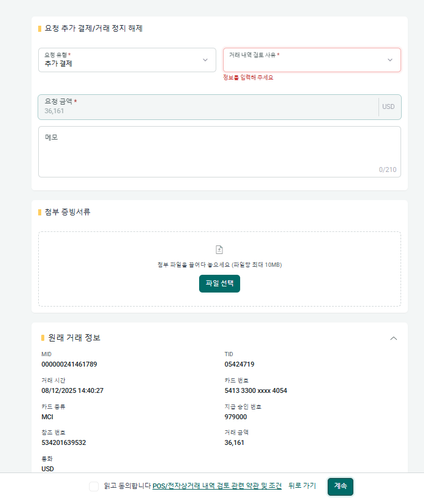The image size is (424, 500).
Task: Click the chevron arrow in 요청 유형 field
Action: click(x=205, y=60)
